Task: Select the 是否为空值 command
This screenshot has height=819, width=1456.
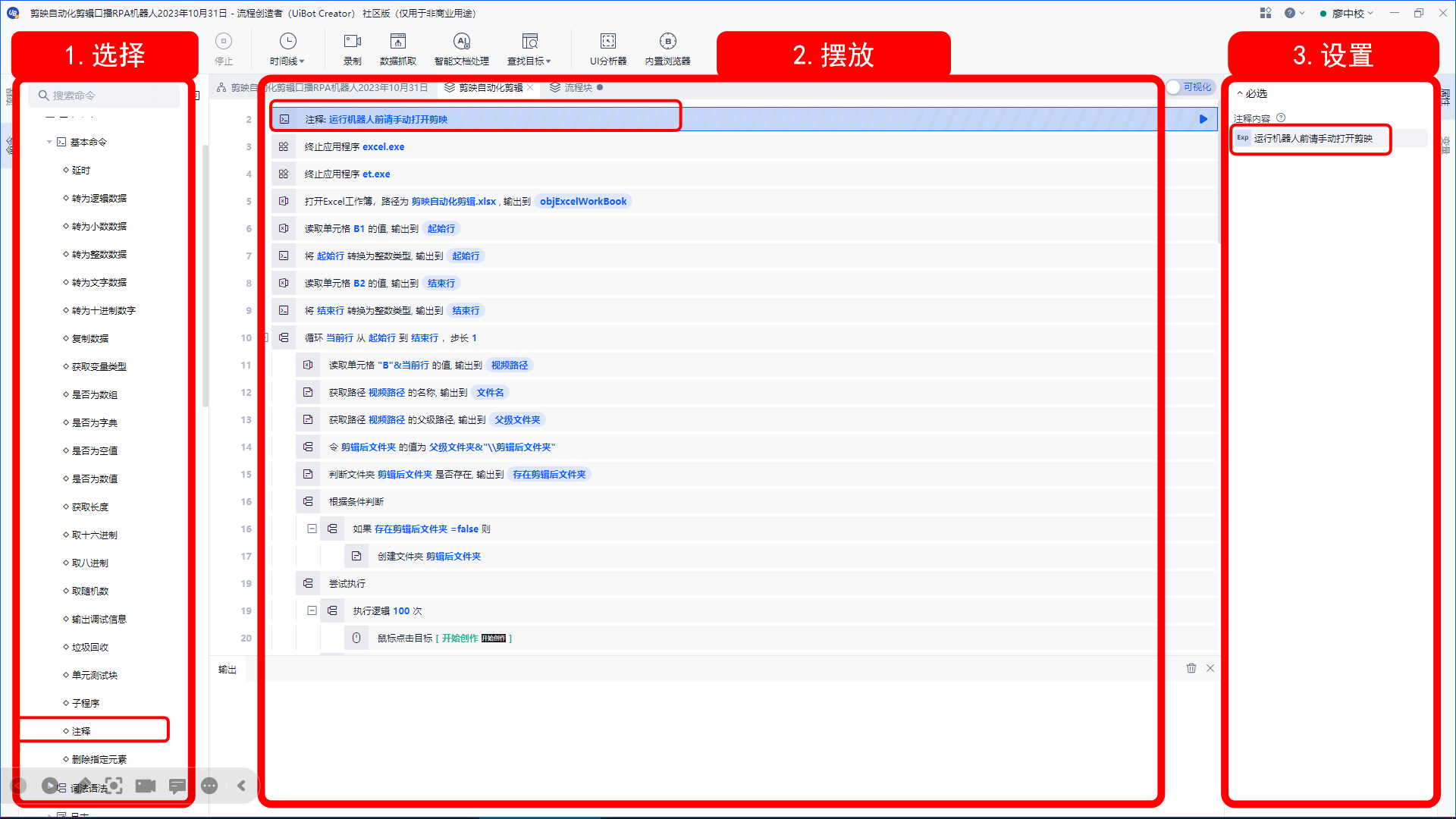Action: pos(95,450)
